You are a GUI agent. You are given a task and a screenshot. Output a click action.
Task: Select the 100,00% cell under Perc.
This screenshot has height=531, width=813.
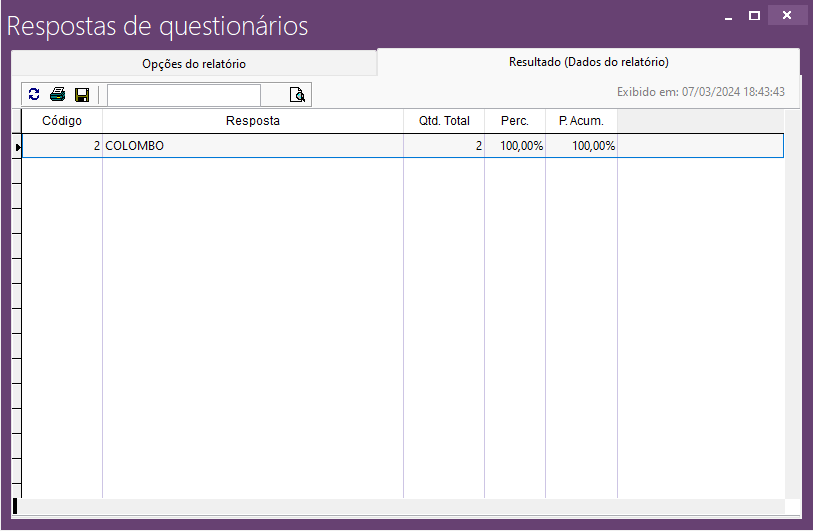coord(515,146)
